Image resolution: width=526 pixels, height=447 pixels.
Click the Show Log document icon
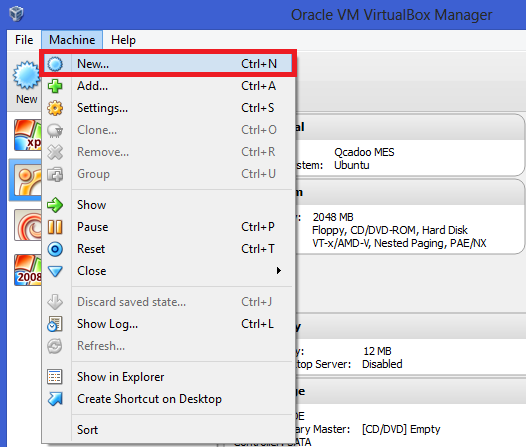(x=55, y=324)
